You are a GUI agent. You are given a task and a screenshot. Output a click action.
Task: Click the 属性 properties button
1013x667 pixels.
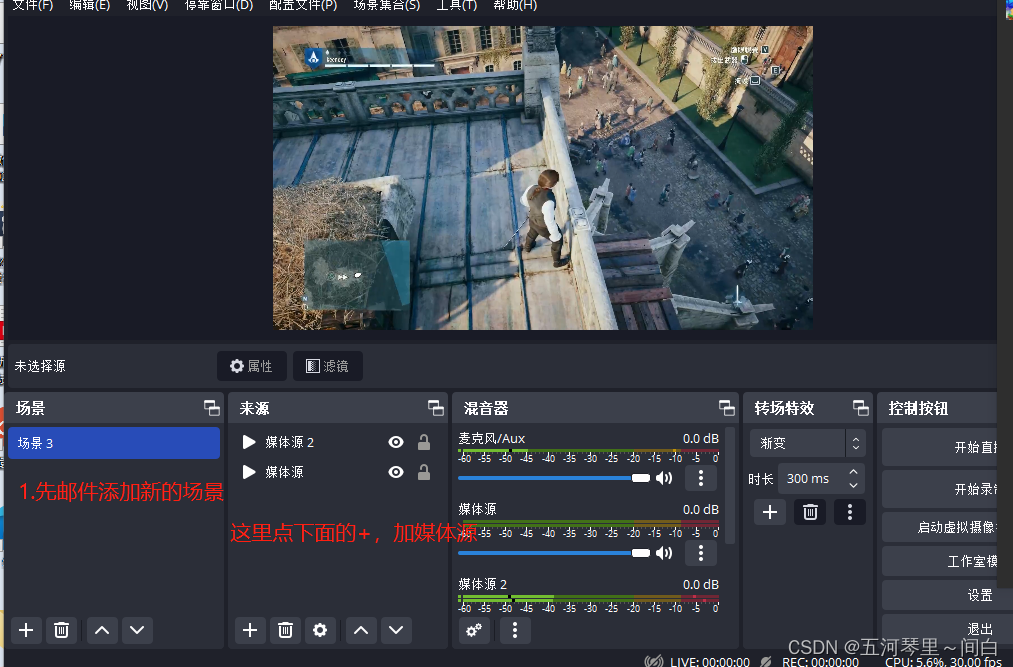tap(251, 366)
